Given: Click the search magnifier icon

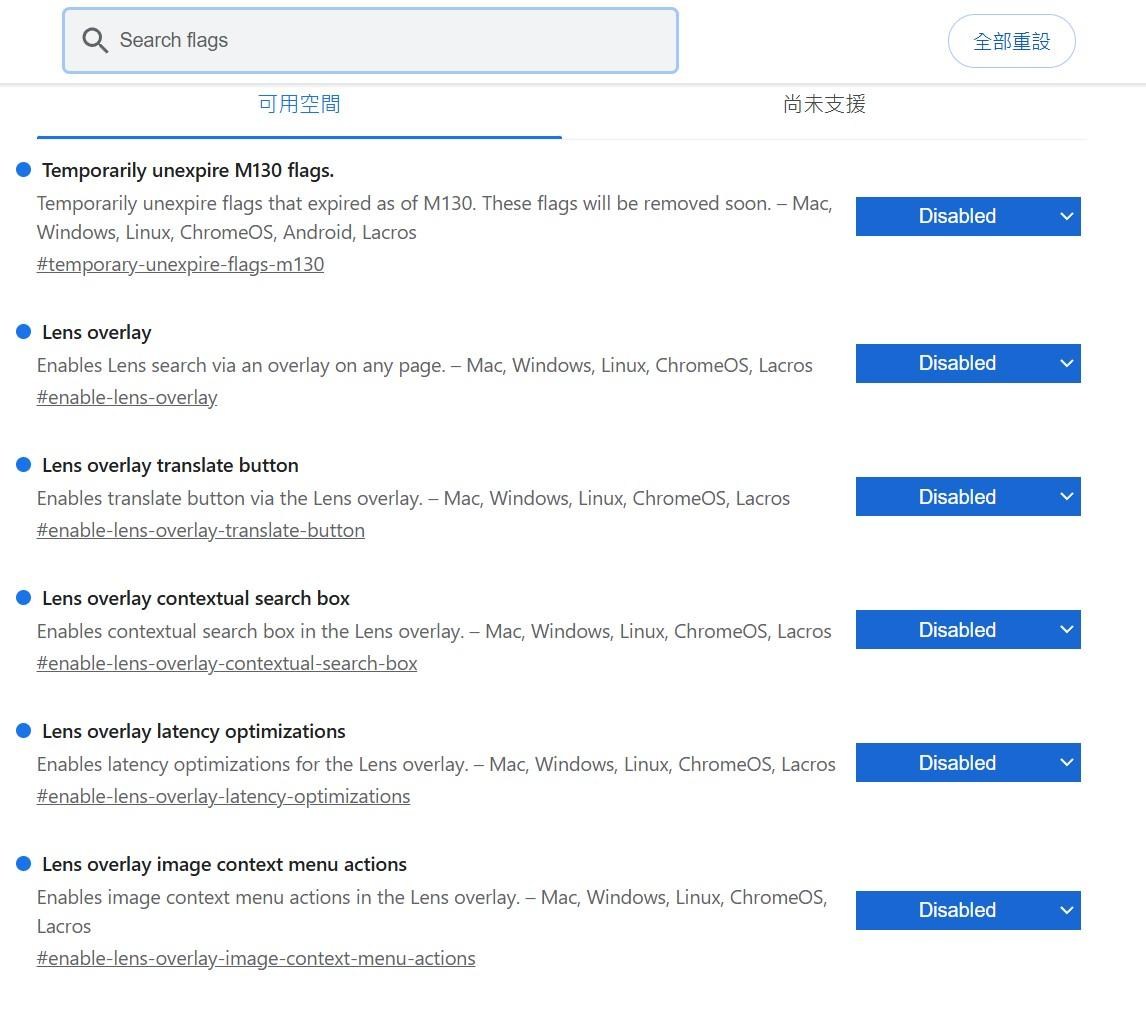Looking at the screenshot, I should [95, 40].
